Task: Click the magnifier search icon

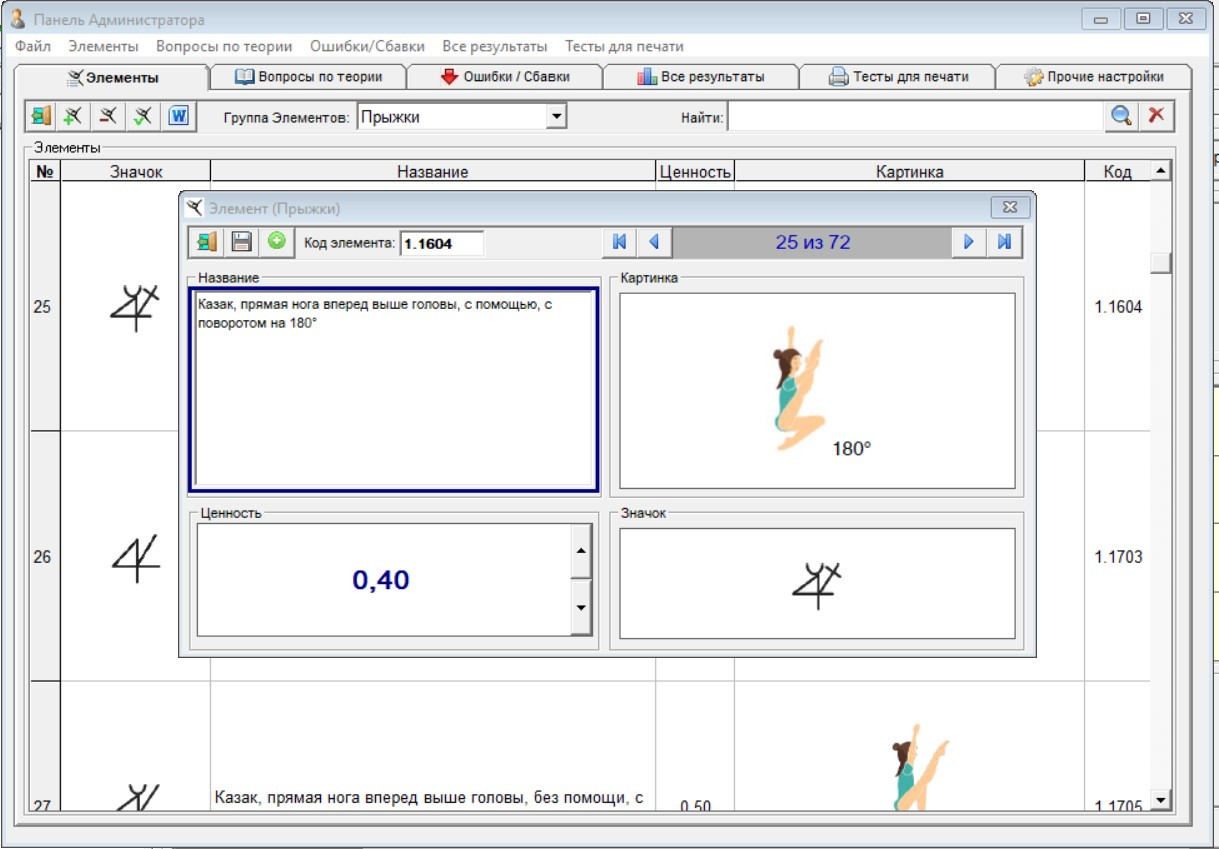Action: click(x=1120, y=116)
